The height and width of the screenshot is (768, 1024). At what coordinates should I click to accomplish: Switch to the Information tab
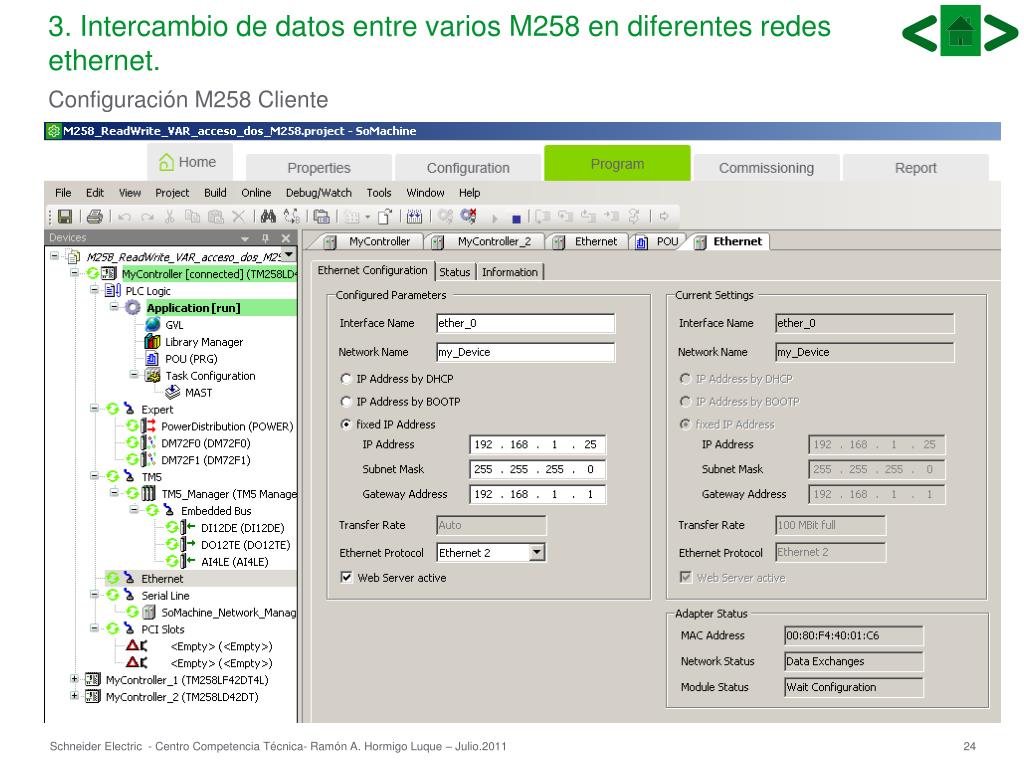[510, 272]
